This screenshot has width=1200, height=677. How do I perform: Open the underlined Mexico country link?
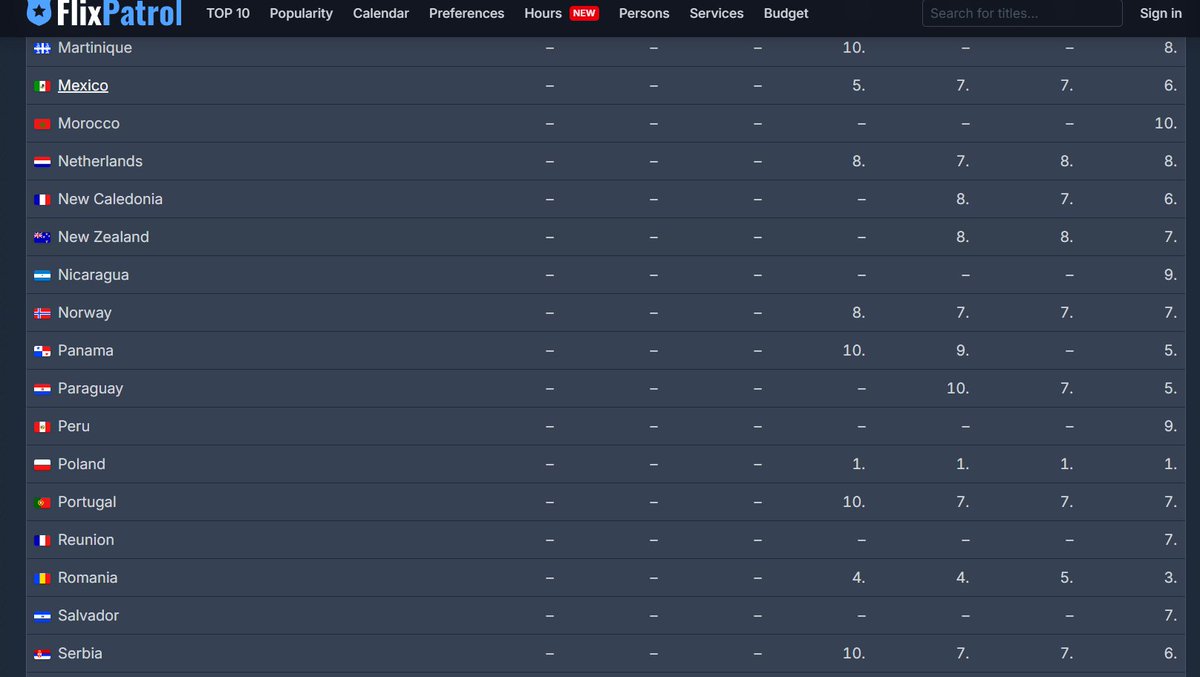click(83, 86)
